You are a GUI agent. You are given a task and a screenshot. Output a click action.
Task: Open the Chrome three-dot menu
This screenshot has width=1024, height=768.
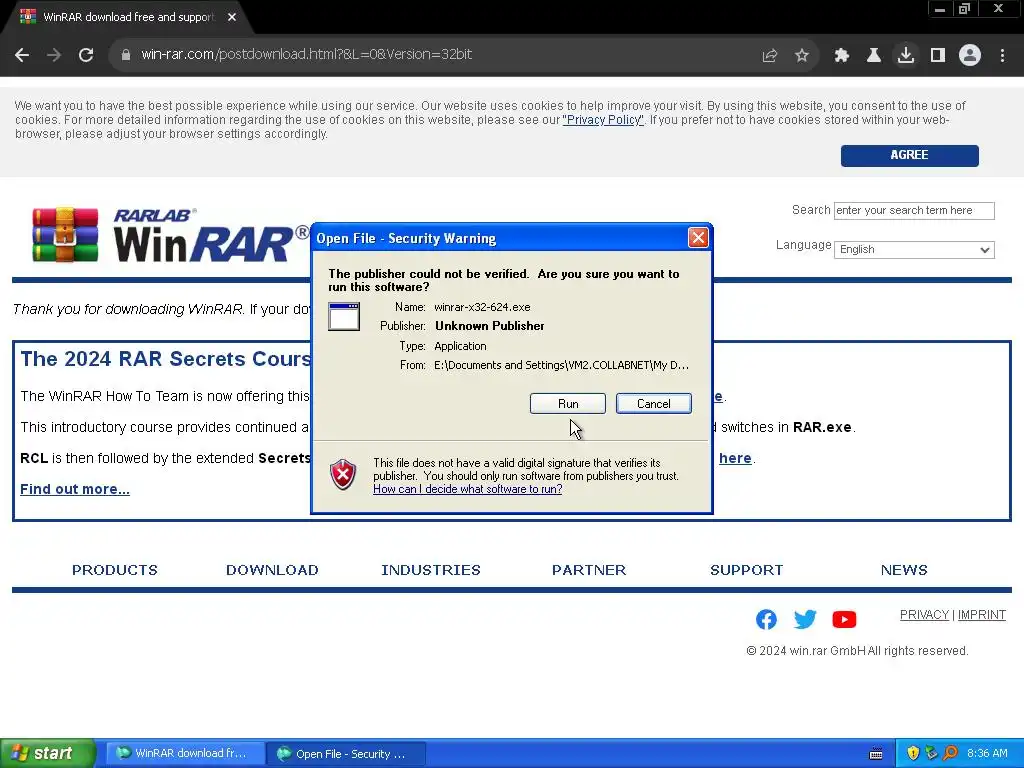(x=1002, y=56)
